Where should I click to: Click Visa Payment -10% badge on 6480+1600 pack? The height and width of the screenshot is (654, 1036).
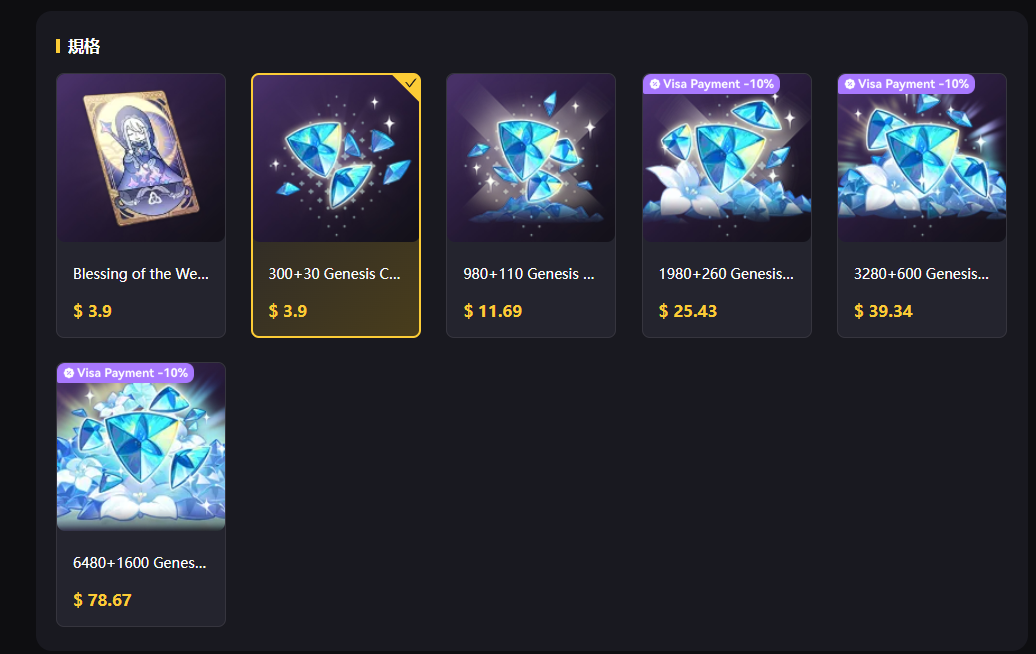(126, 373)
